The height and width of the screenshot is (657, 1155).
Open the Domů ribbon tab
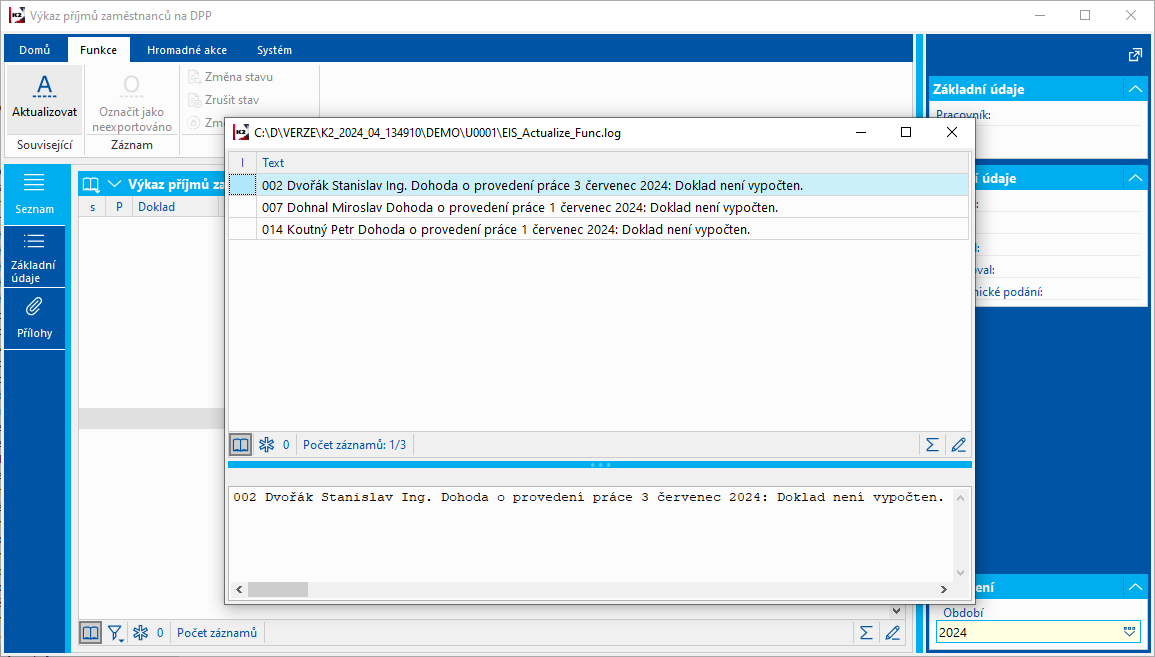(35, 50)
